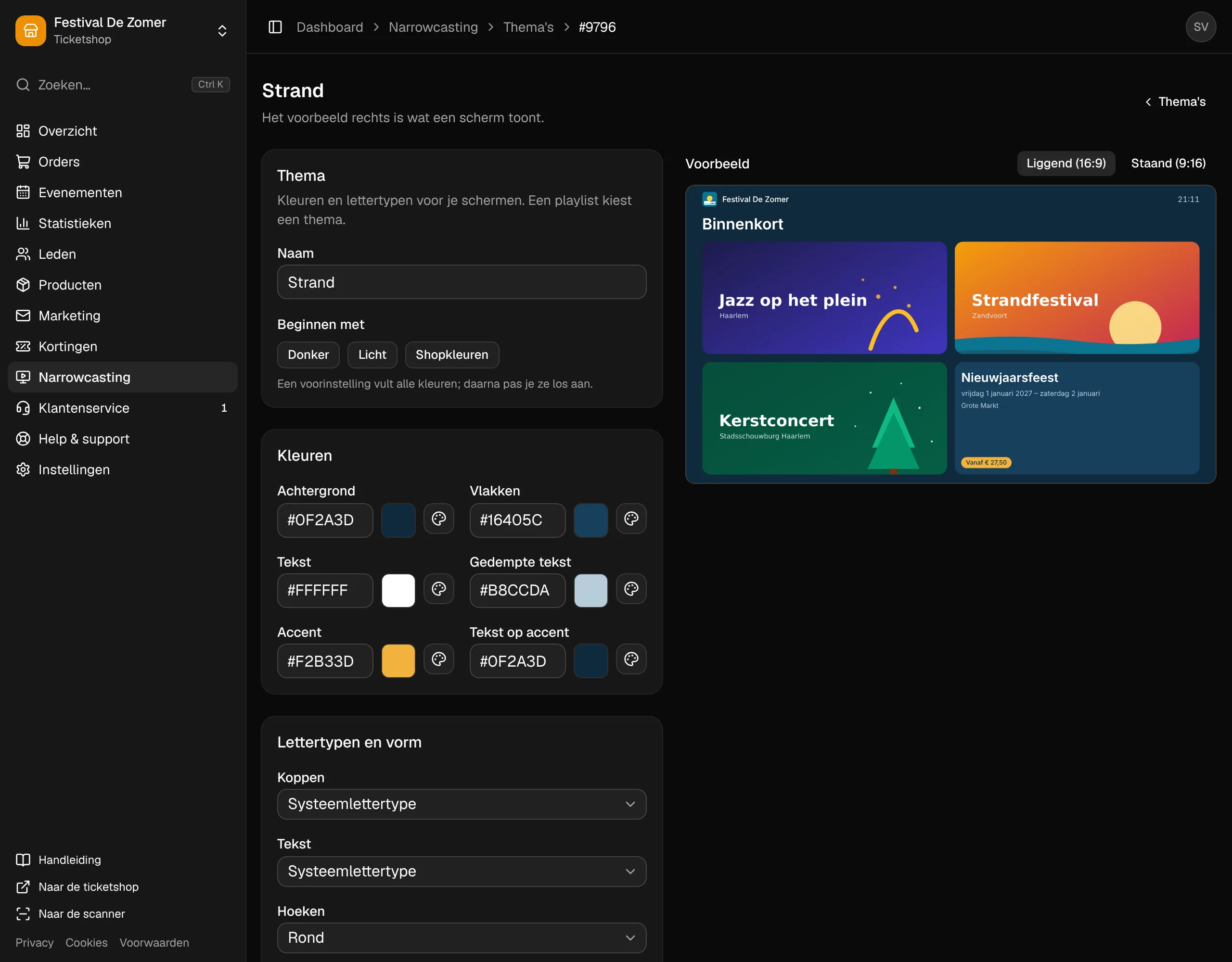Screen dimensions: 1232x962
Task: Go to Overzicht in the sidebar
Action: (x=123, y=131)
